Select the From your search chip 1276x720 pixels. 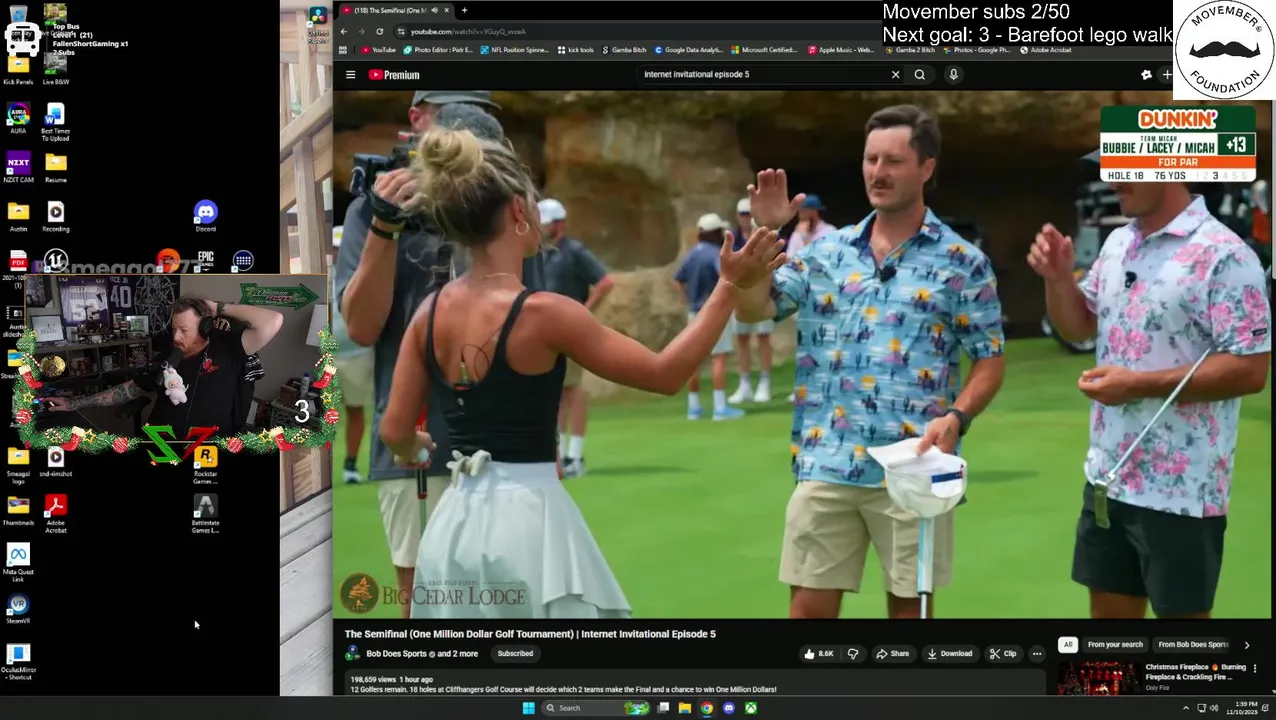(x=1114, y=645)
